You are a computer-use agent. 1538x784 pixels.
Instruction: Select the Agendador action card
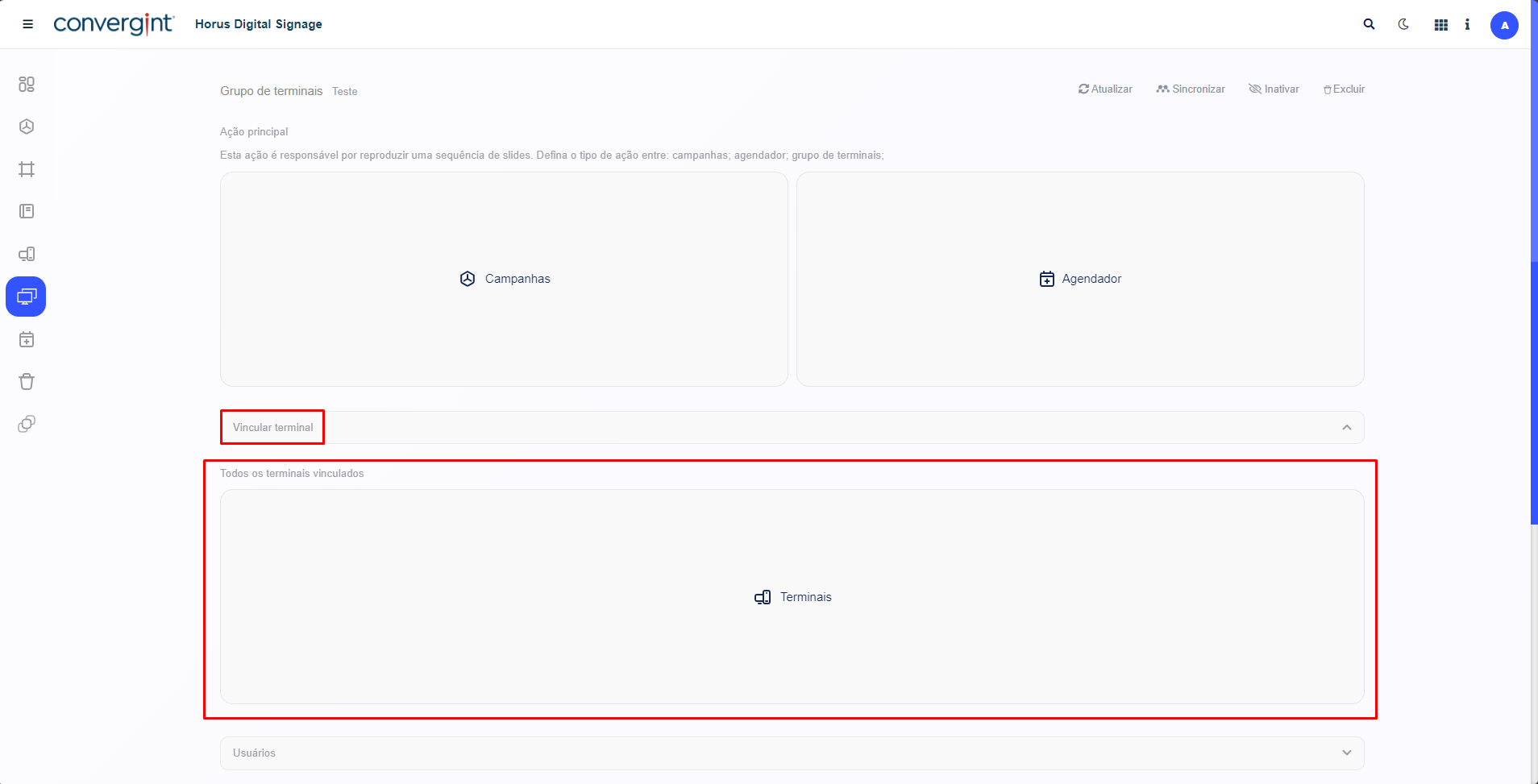[x=1080, y=279]
